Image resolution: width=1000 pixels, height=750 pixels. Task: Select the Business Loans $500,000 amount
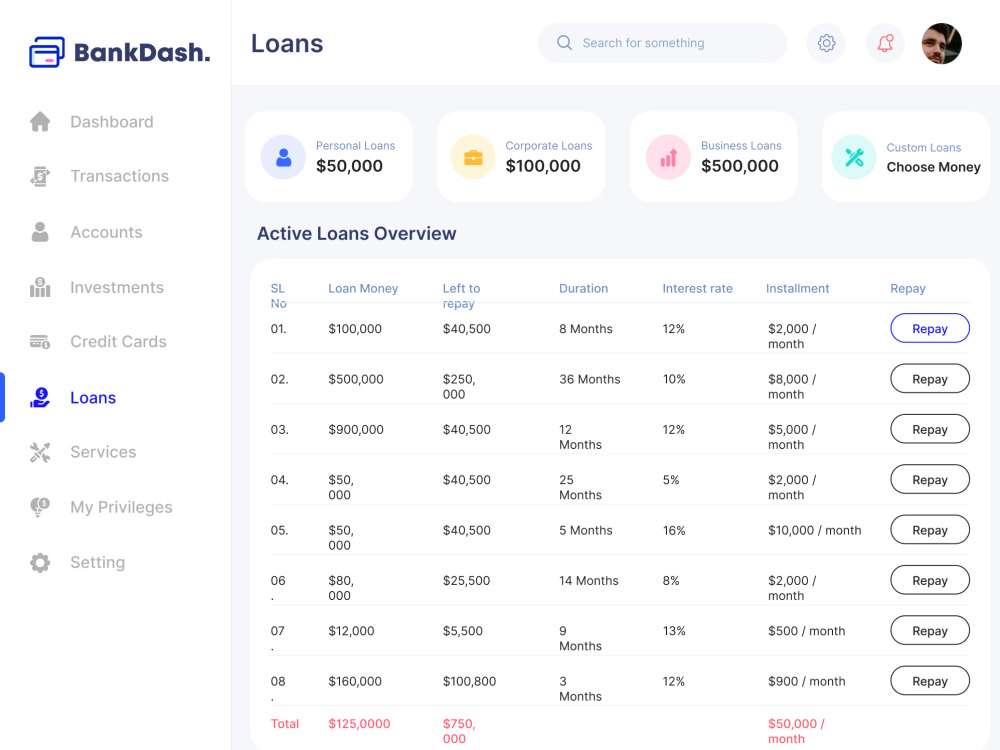pos(740,166)
